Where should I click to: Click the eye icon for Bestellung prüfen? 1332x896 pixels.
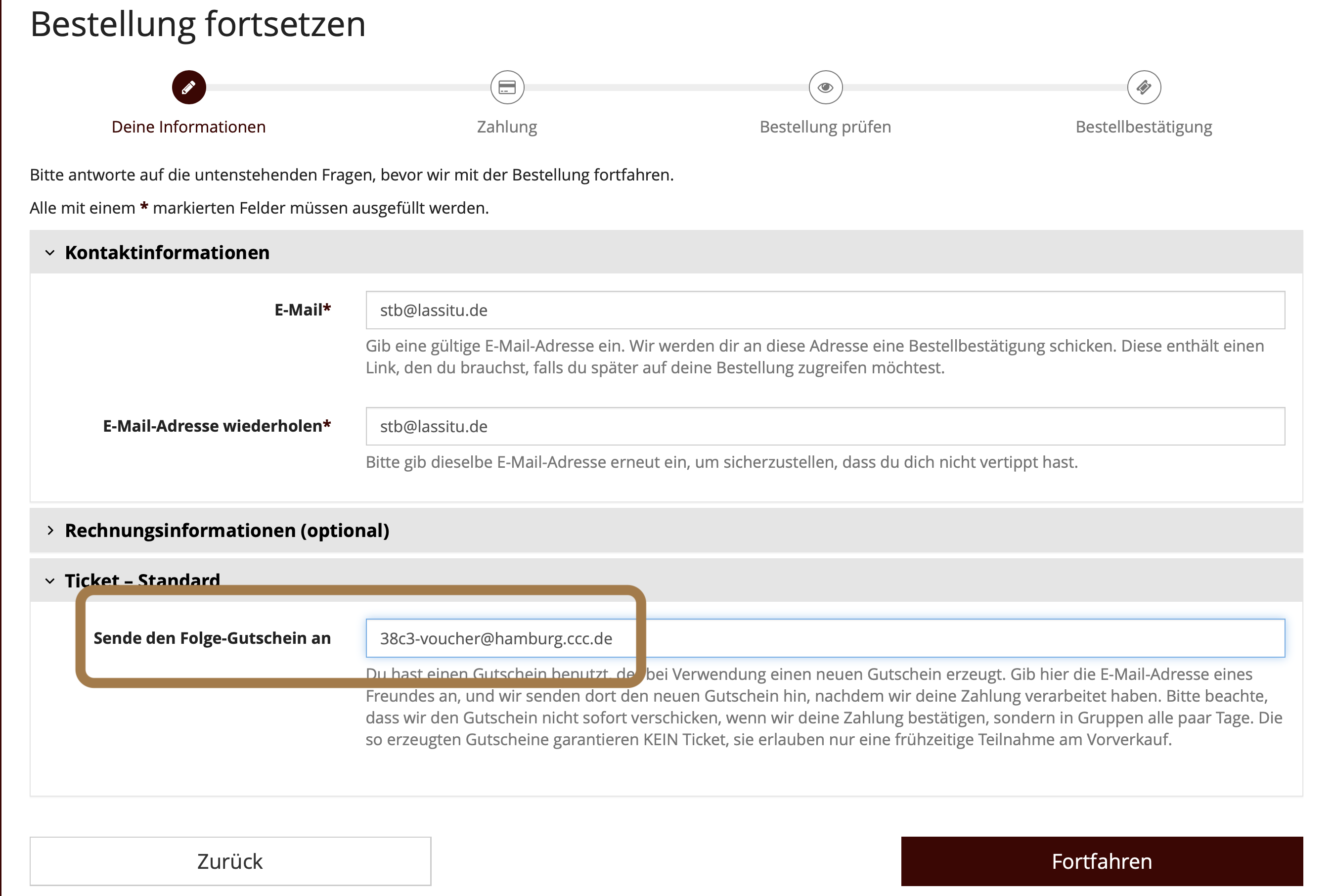pos(825,88)
